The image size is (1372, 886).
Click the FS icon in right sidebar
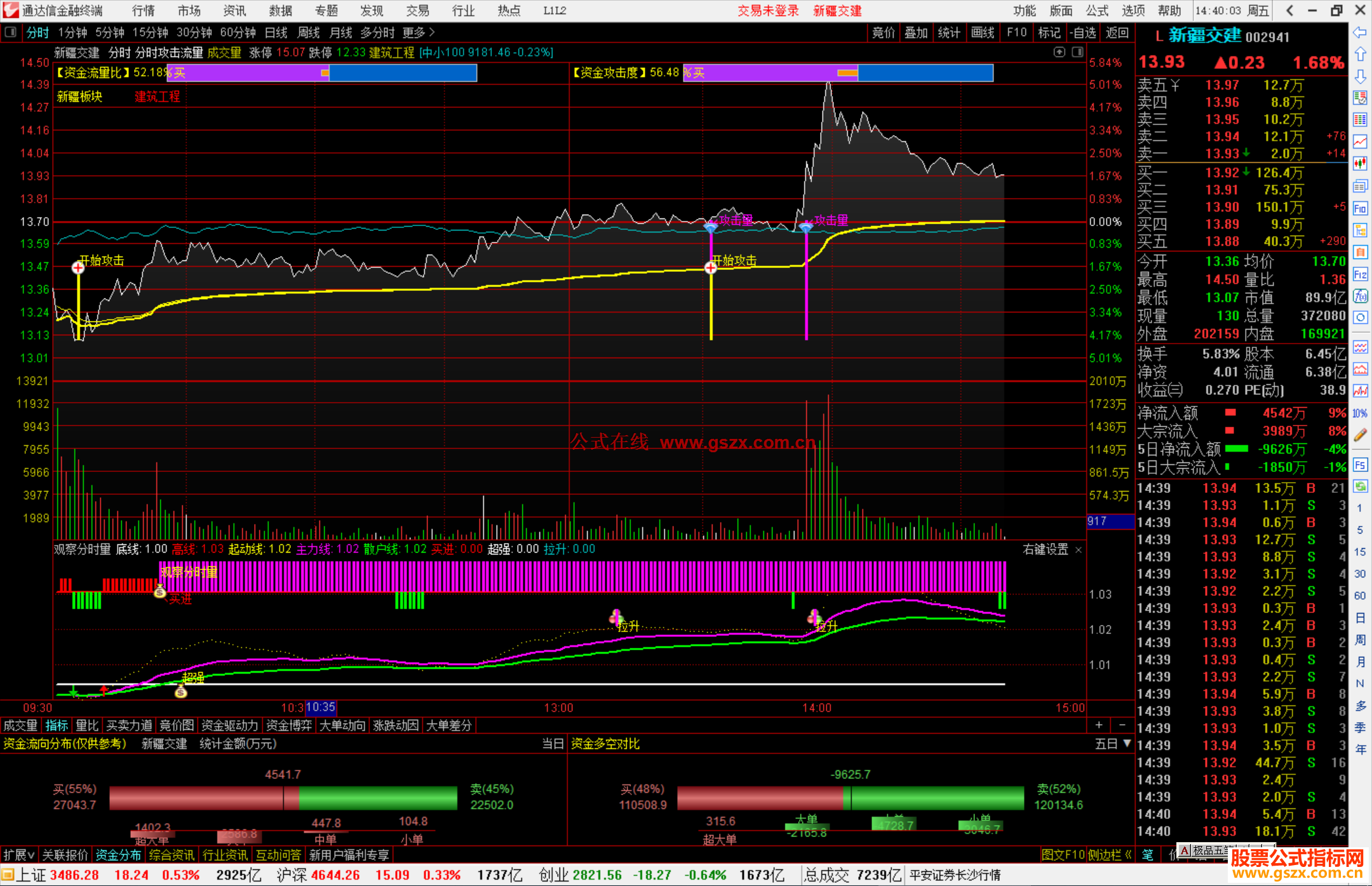coord(1360,465)
